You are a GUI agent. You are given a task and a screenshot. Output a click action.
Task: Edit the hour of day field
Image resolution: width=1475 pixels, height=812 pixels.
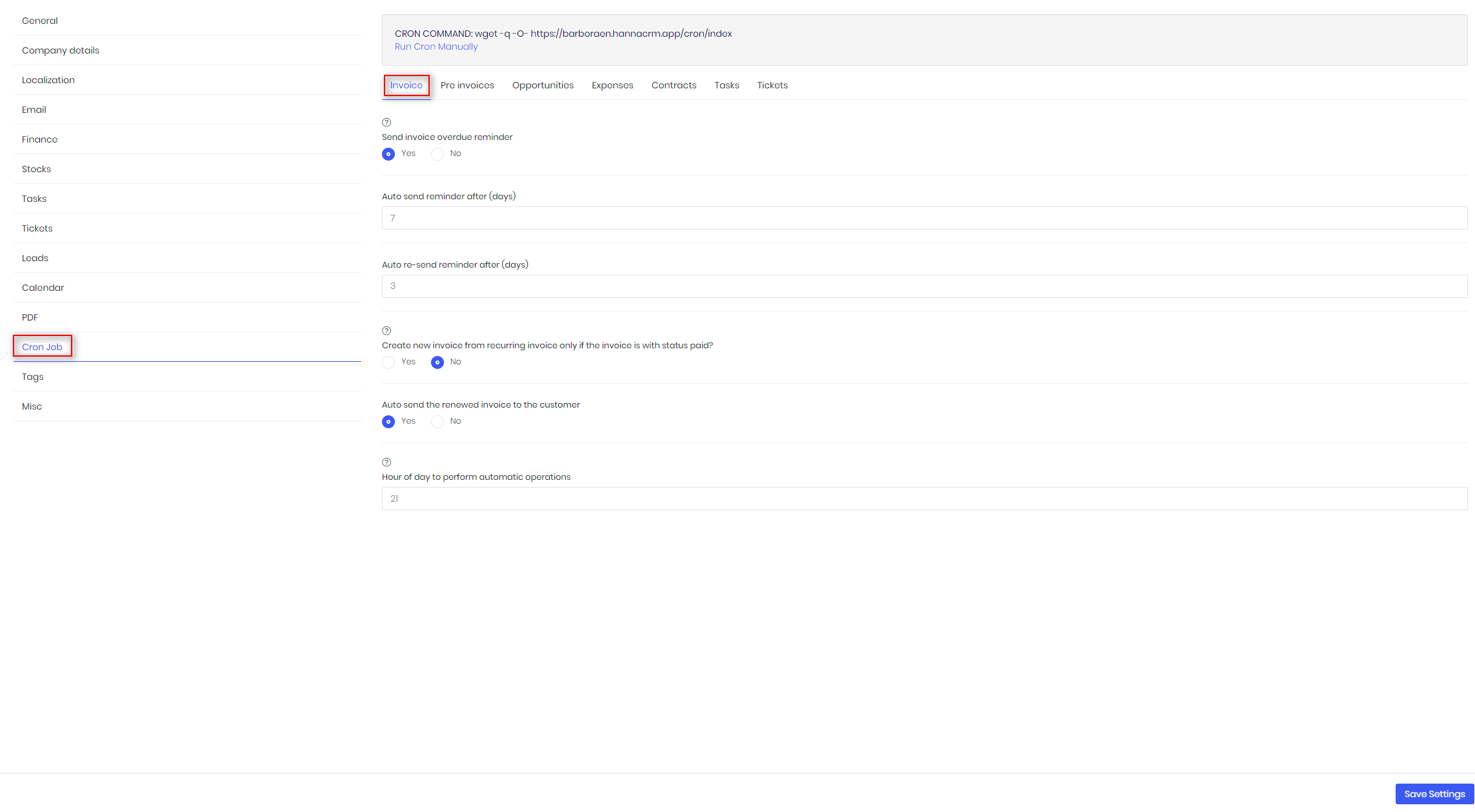(924, 499)
